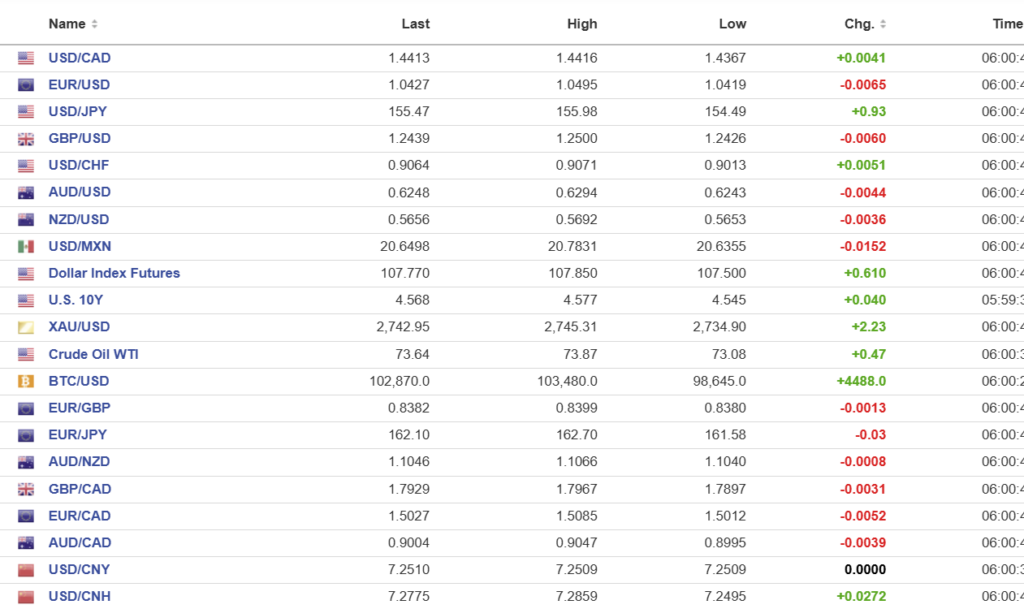
Task: Open the USD/CHF pair link
Action: pyautogui.click(x=79, y=165)
